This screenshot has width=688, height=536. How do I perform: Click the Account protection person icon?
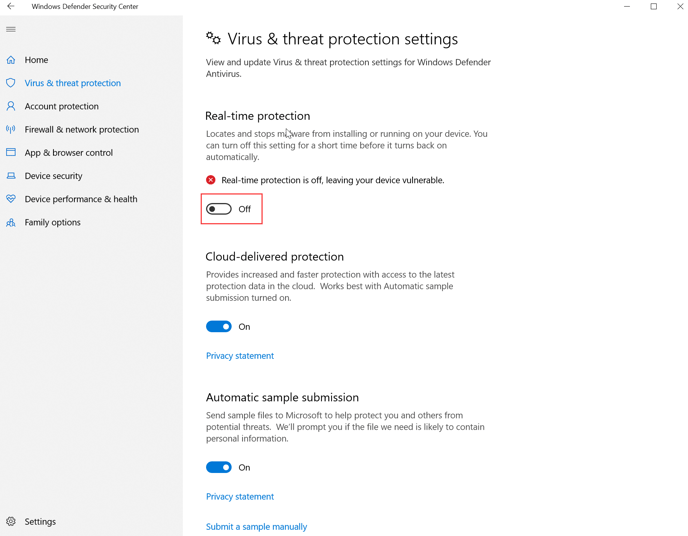pyautogui.click(x=11, y=106)
